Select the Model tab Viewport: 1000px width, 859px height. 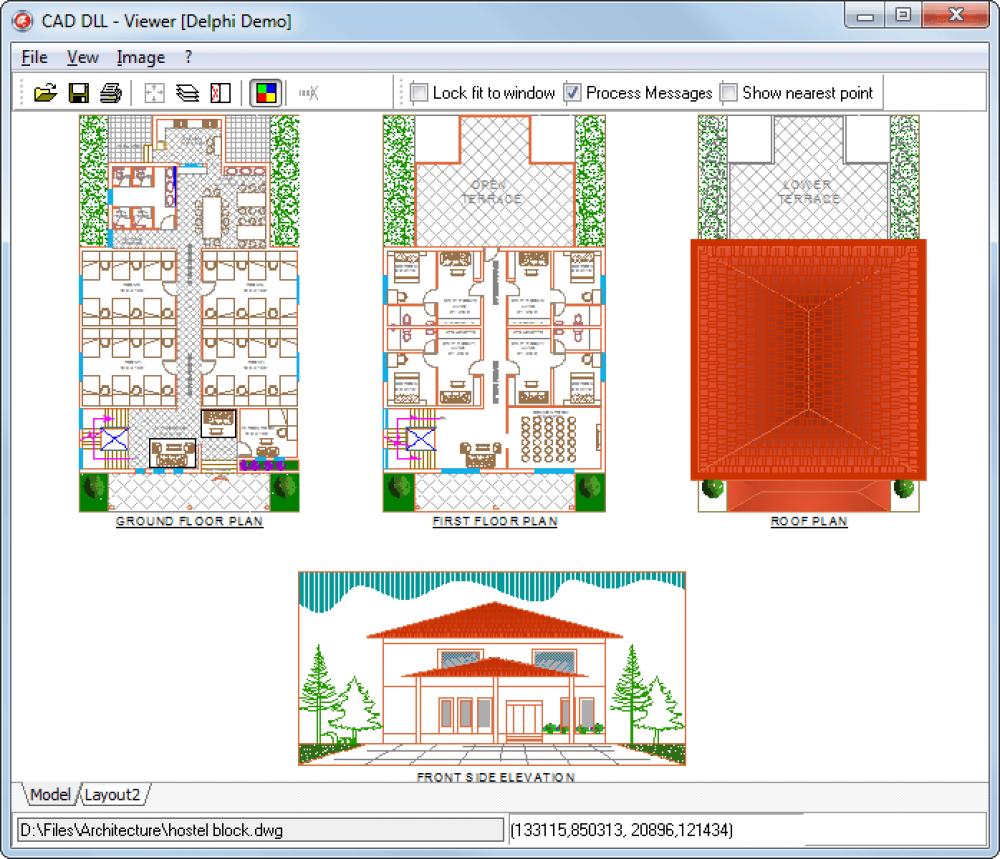(51, 795)
